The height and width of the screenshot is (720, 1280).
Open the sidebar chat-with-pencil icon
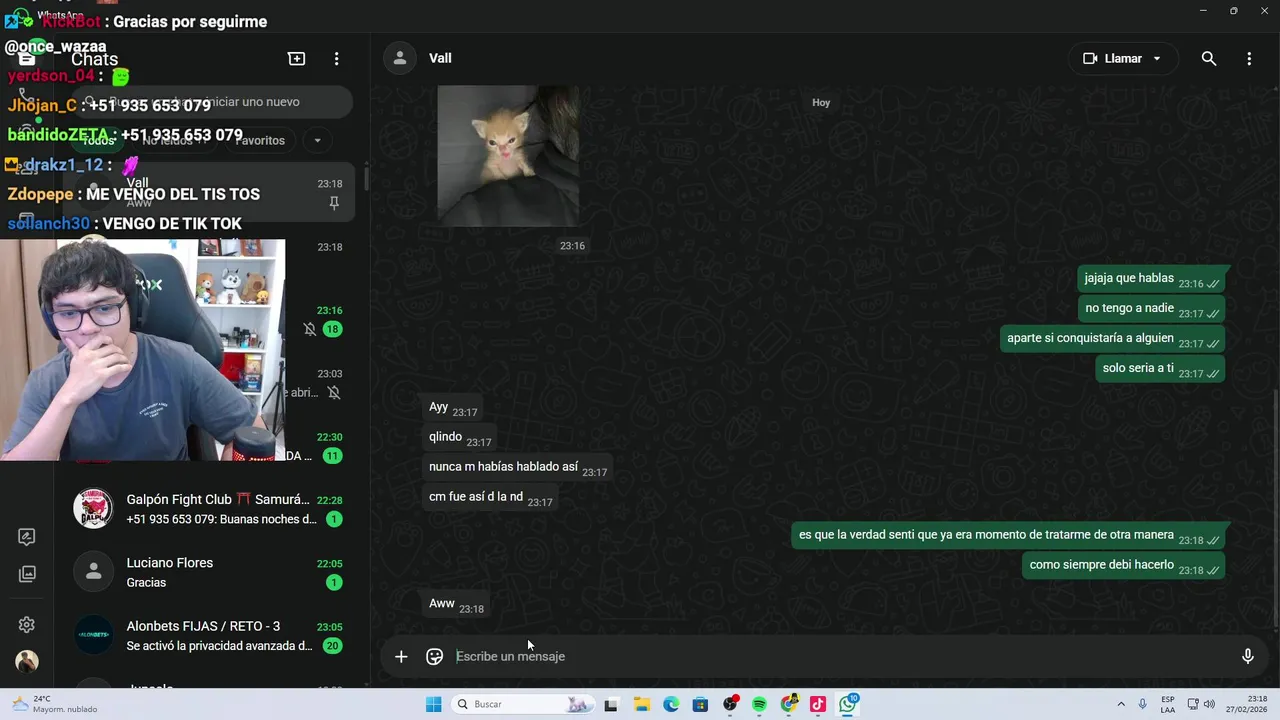pyautogui.click(x=27, y=537)
